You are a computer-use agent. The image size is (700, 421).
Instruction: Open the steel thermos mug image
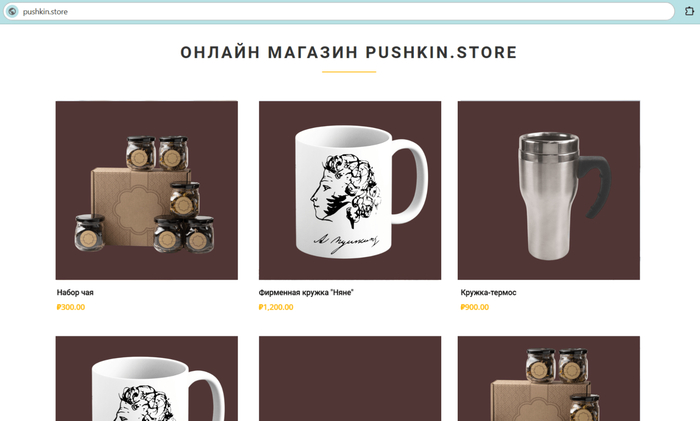coord(549,190)
